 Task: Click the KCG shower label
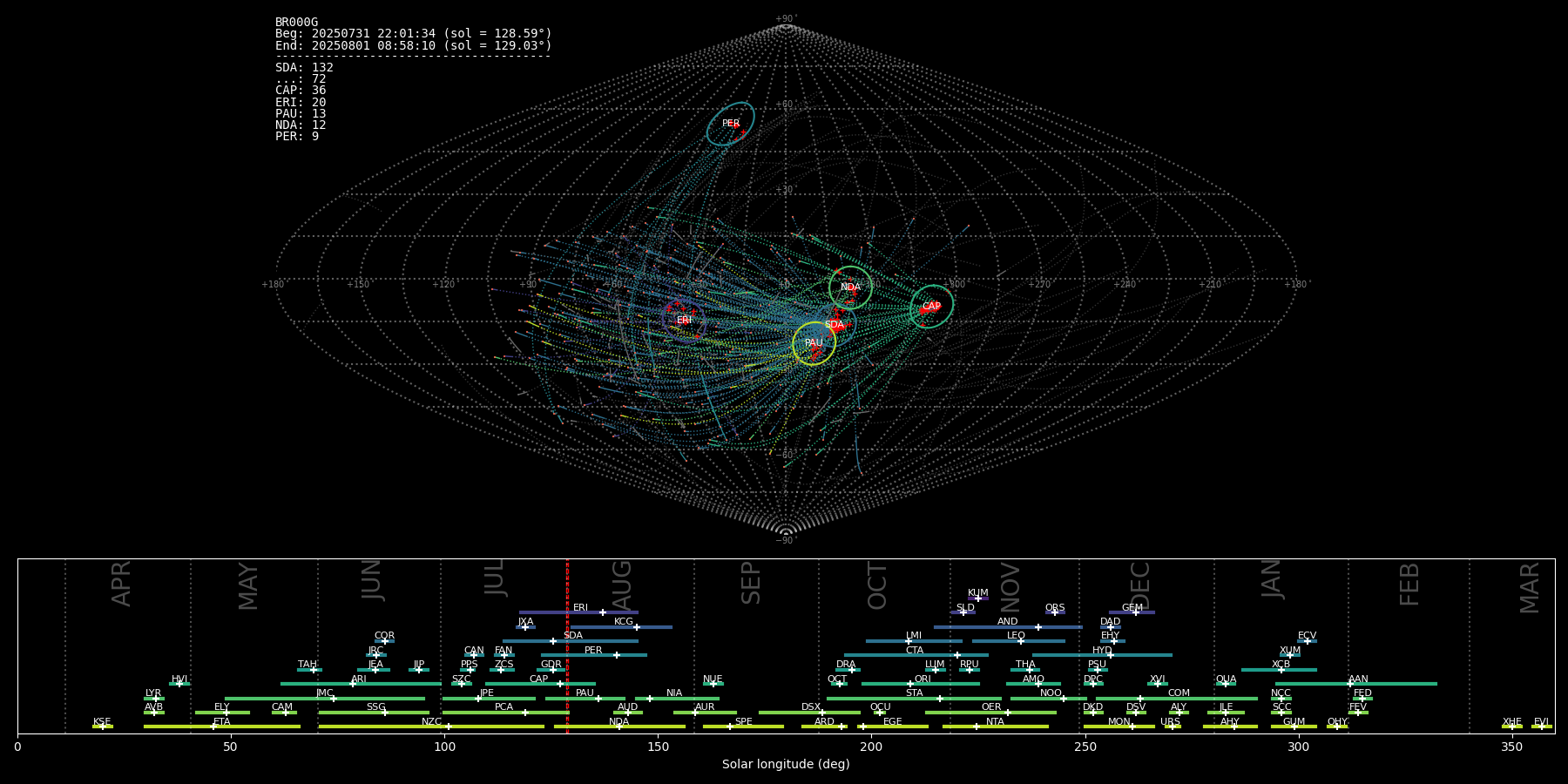624,622
